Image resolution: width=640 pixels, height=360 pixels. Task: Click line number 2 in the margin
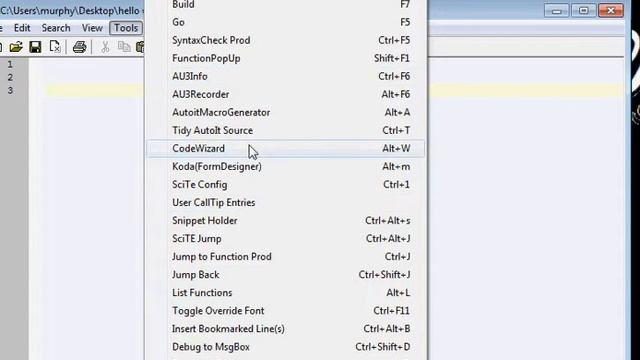click(10, 77)
